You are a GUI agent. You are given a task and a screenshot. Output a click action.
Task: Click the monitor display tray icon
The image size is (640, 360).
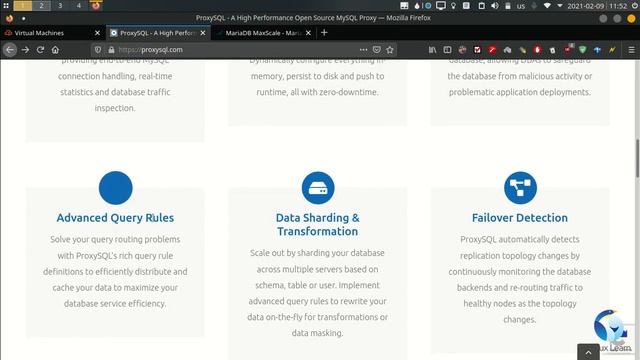click(441, 6)
